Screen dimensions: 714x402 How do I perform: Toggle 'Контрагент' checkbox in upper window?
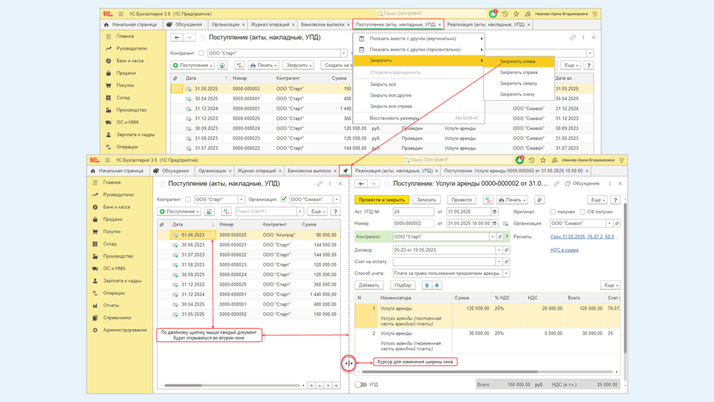[x=201, y=53]
